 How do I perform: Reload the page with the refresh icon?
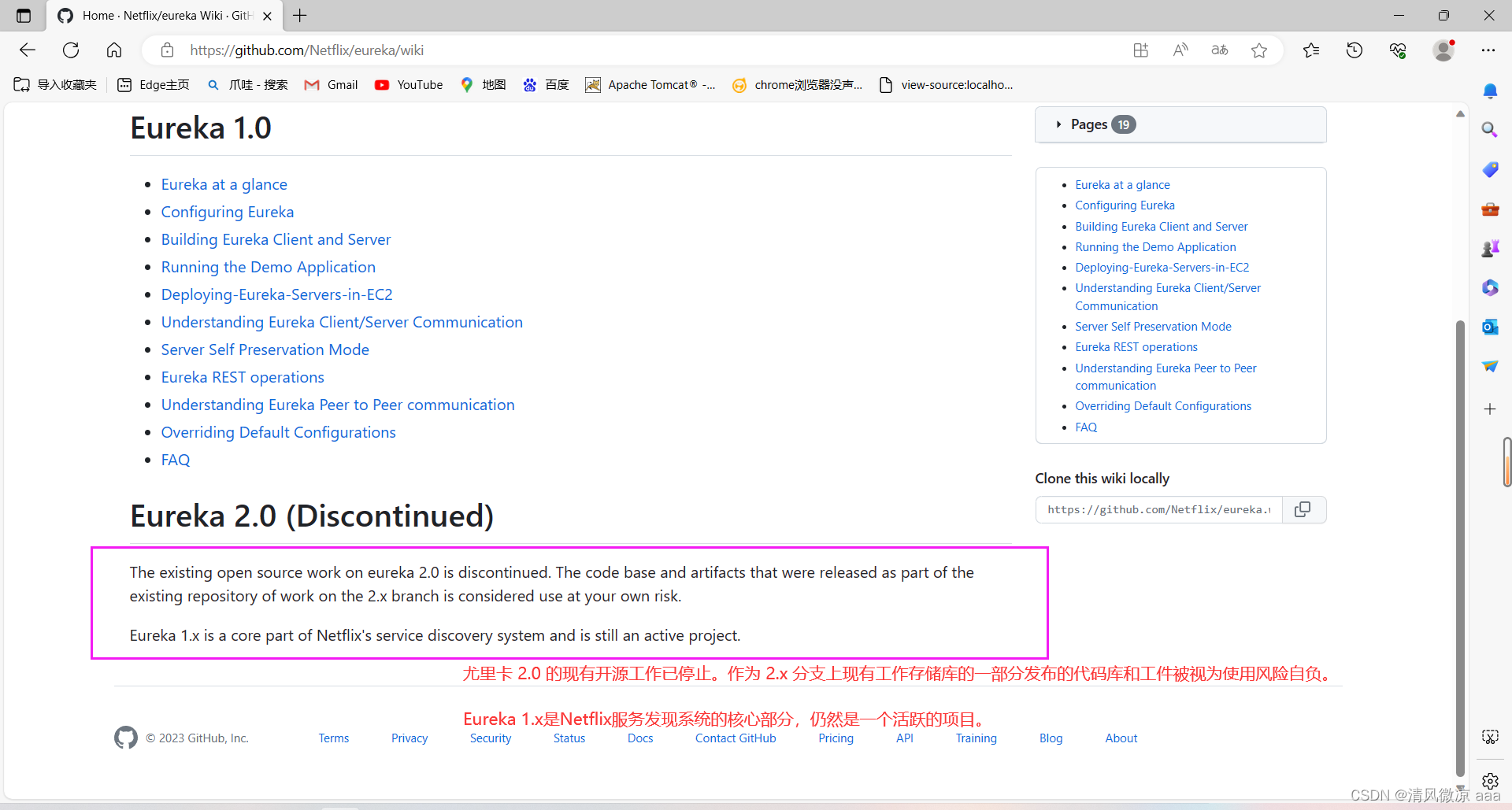(x=71, y=50)
